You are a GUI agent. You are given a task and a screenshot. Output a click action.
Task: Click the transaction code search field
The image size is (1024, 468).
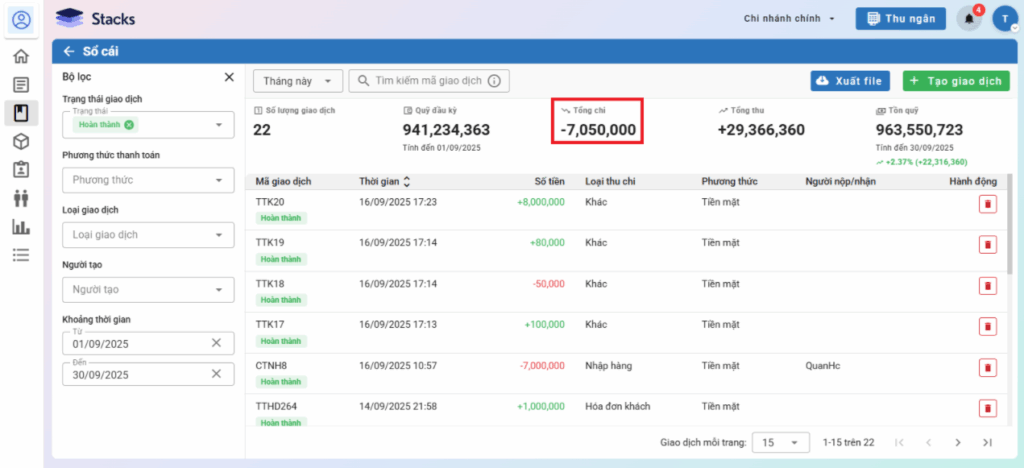(428, 81)
